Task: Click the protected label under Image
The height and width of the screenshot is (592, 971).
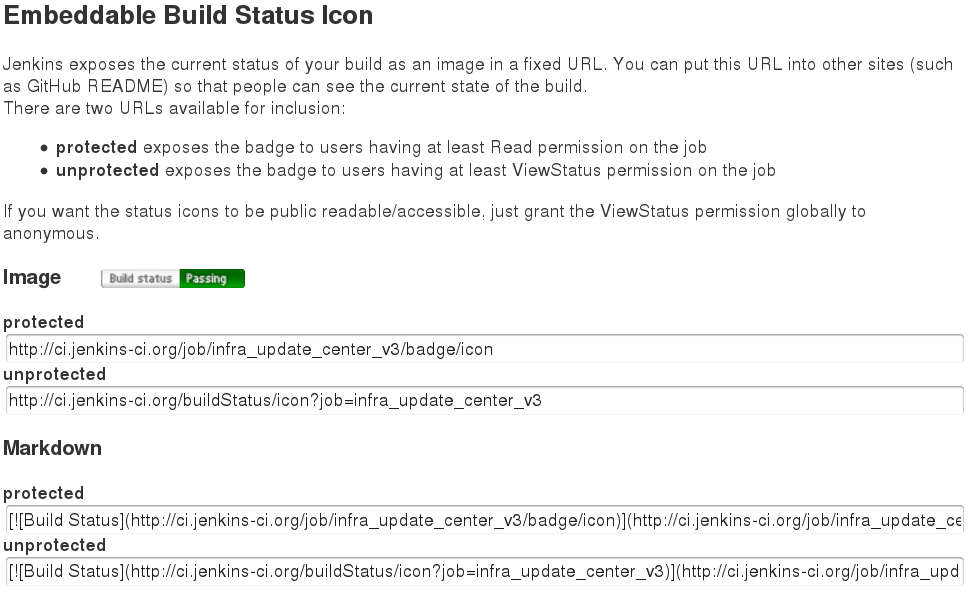Action: point(44,322)
